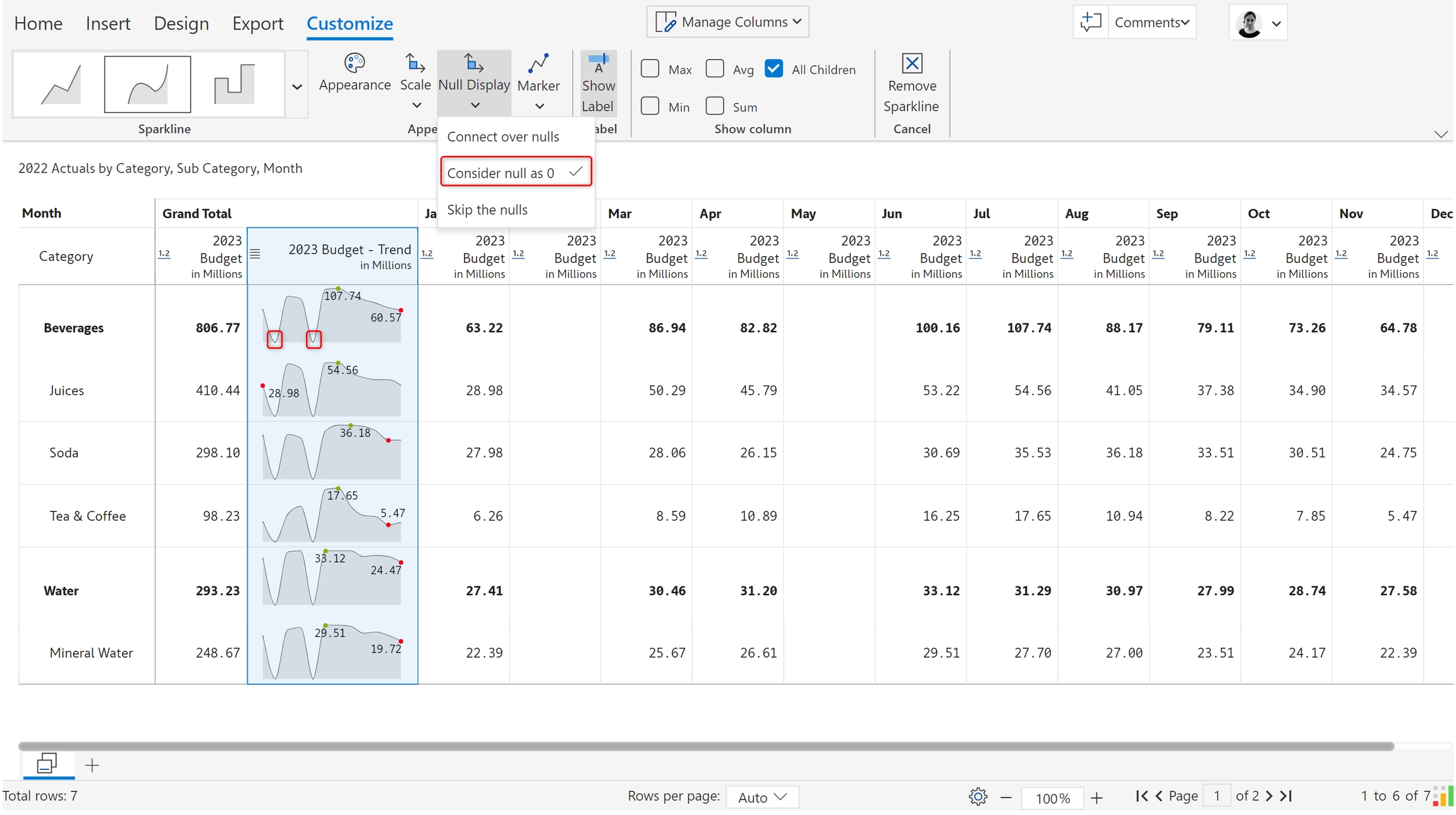Switch to the Design tab
1456x815 pixels.
coord(181,23)
